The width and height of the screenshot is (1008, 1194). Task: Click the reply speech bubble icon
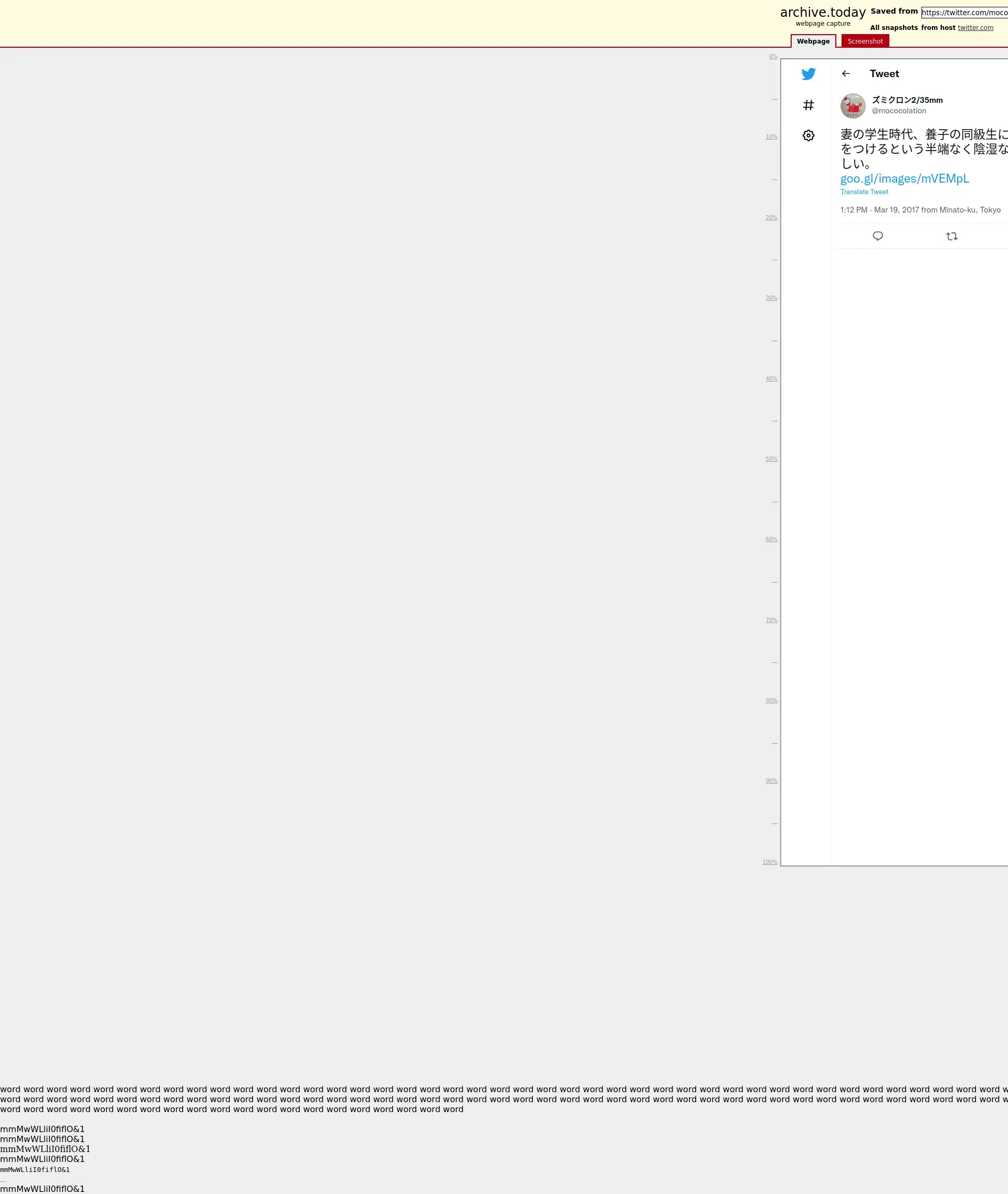point(878,236)
